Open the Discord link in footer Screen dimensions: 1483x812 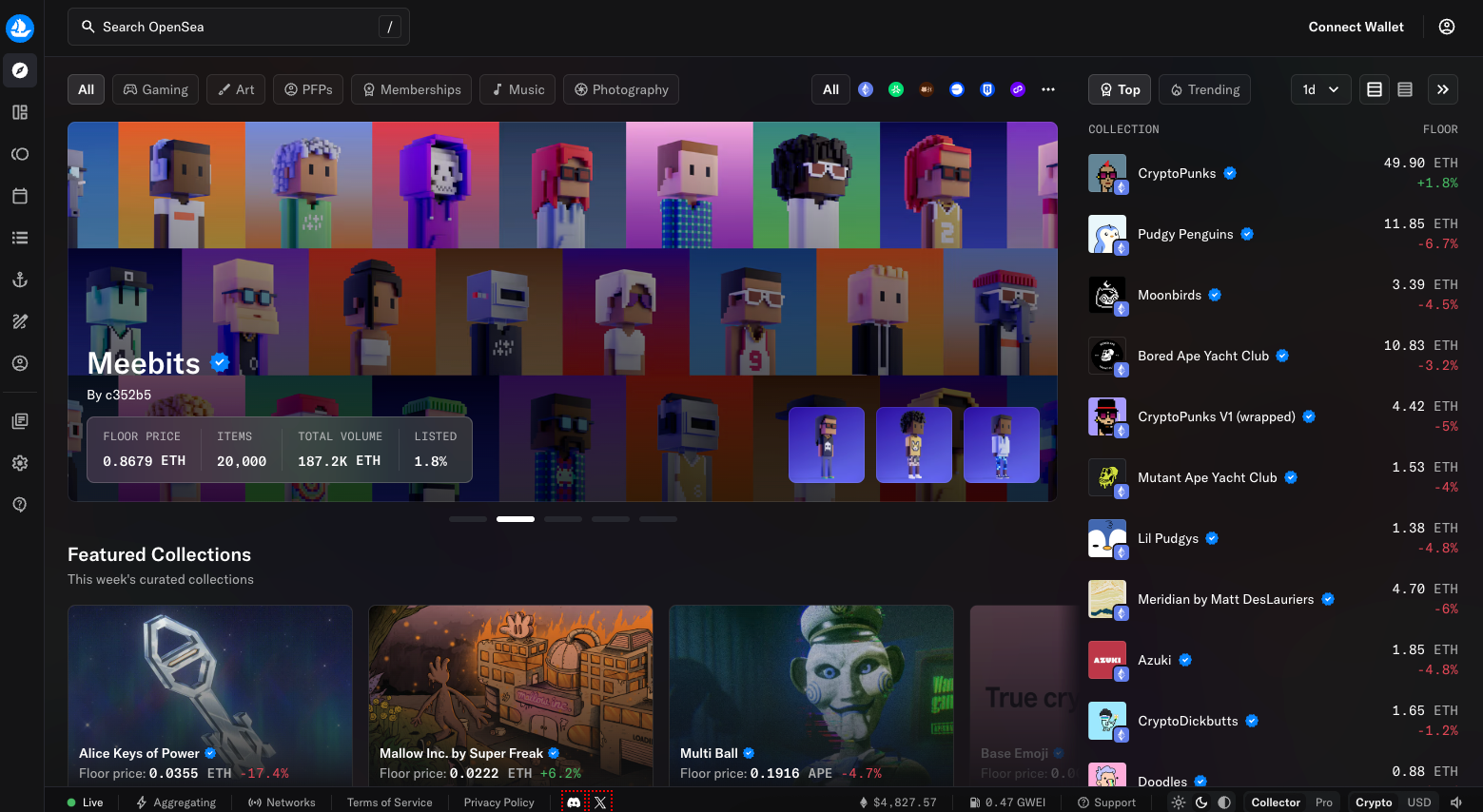pos(574,802)
